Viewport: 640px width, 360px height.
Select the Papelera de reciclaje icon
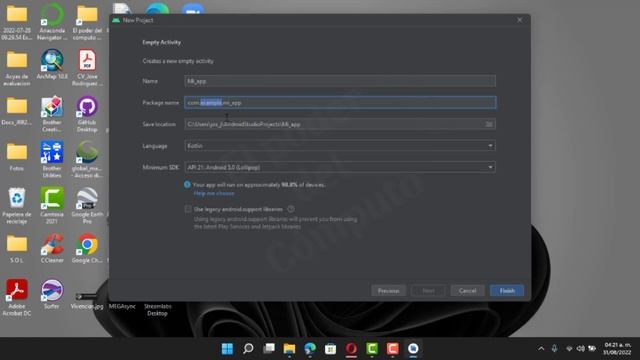pos(17,206)
